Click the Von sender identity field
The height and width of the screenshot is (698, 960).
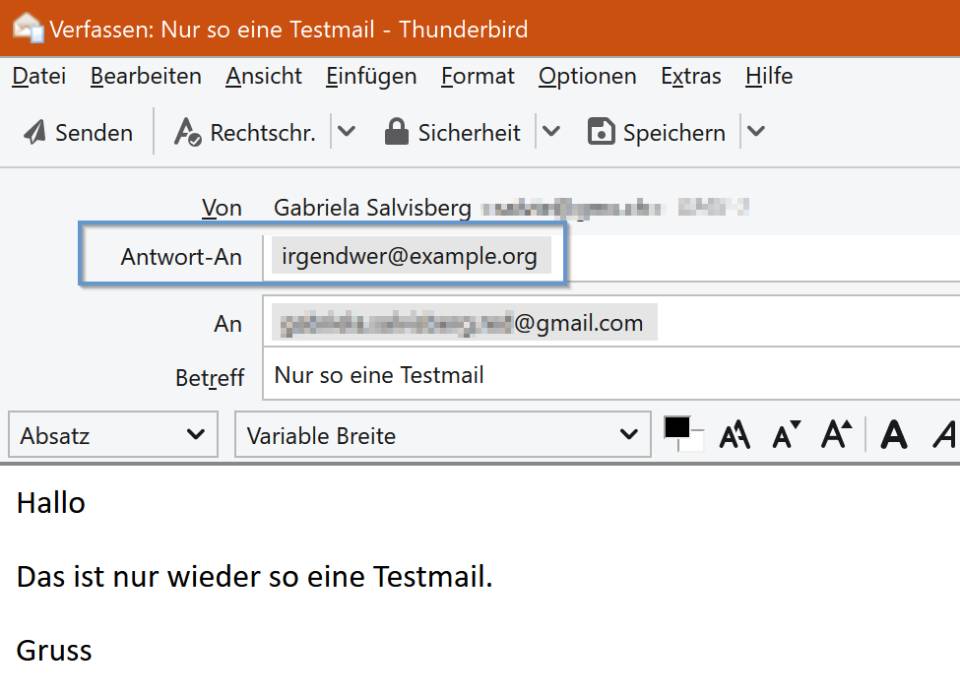511,208
